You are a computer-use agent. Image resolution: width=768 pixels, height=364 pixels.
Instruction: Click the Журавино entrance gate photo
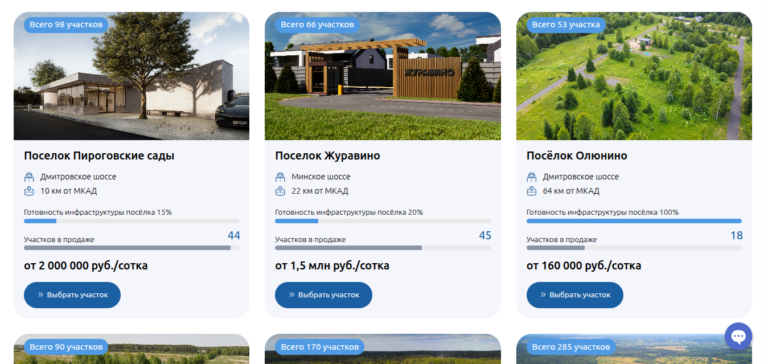point(383,76)
